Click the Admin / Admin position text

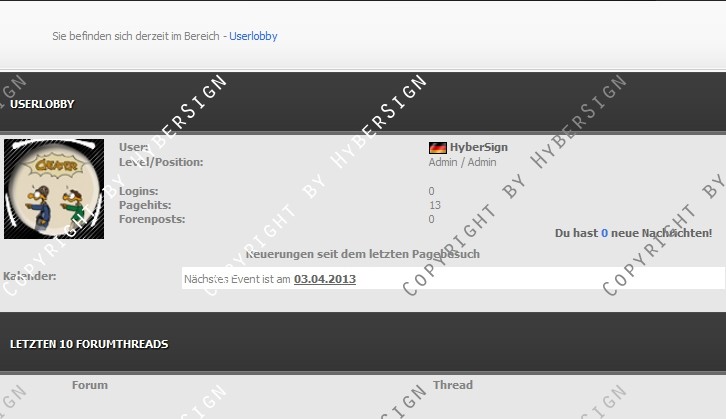pyautogui.click(x=462, y=162)
